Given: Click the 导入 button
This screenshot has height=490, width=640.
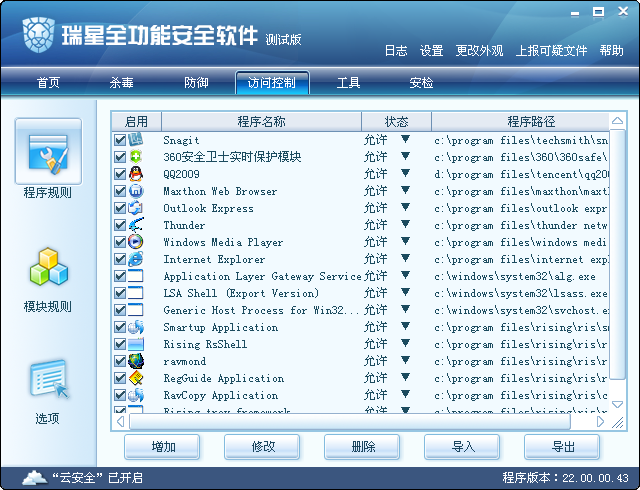Looking at the screenshot, I should coord(462,447).
